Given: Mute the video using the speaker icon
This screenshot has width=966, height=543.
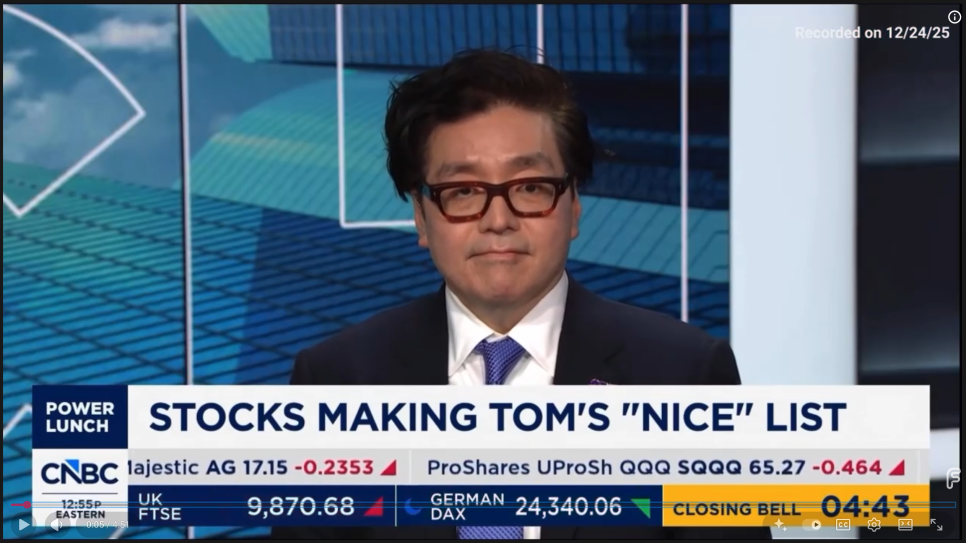Looking at the screenshot, I should tap(57, 525).
